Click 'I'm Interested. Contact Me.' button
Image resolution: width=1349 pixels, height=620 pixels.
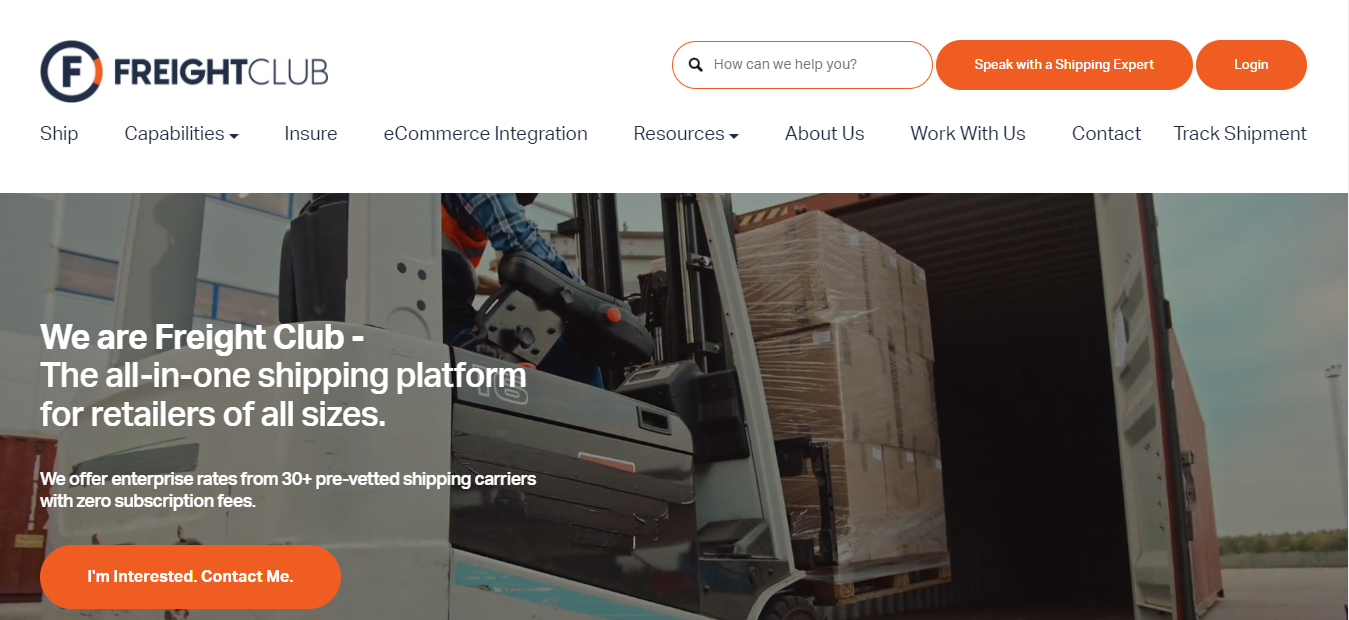pyautogui.click(x=190, y=577)
